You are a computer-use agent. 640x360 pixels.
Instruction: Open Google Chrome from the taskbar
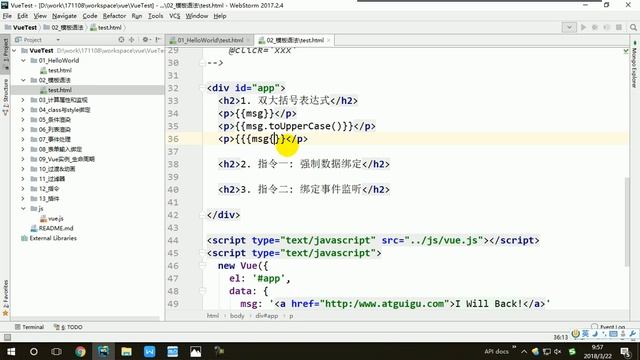[80, 351]
